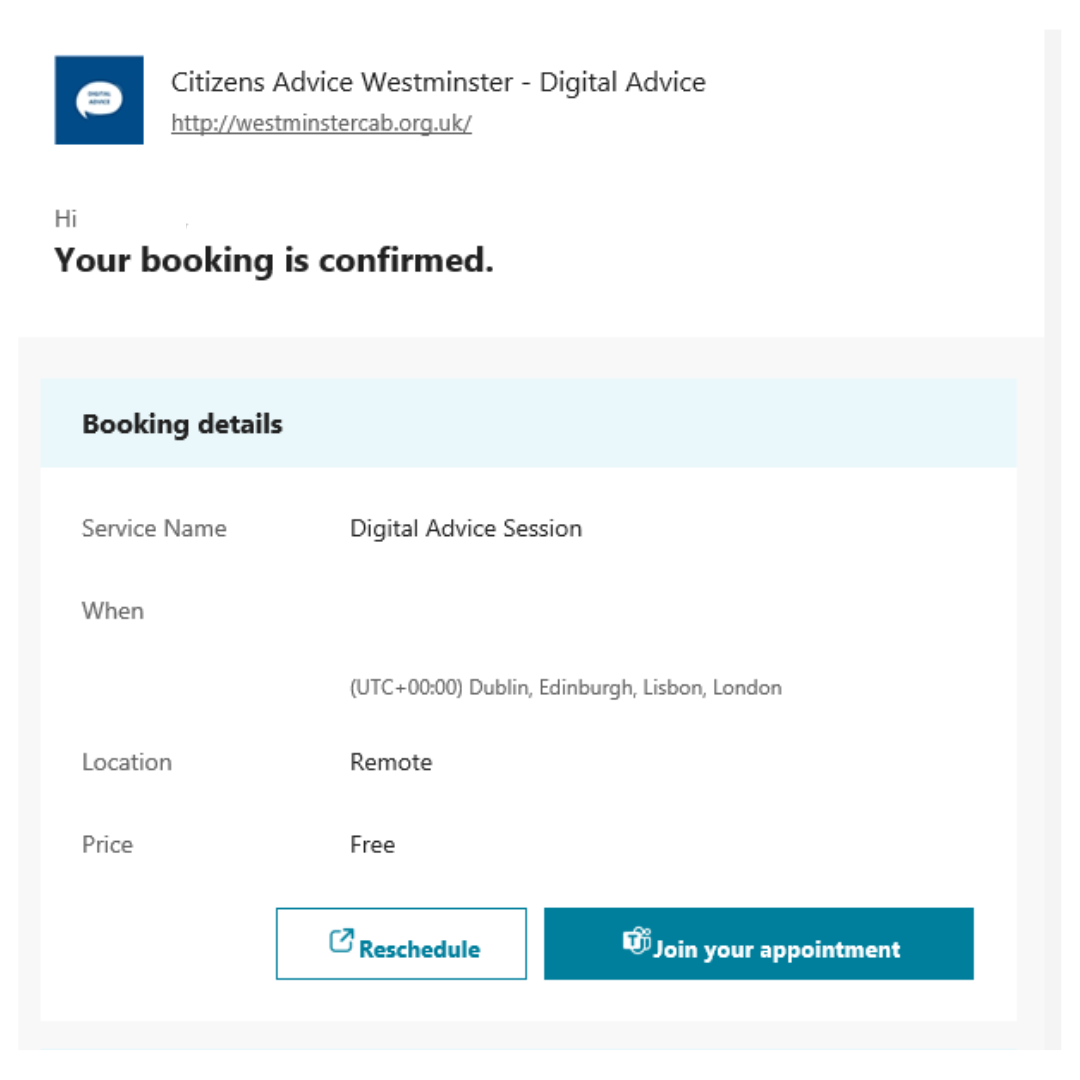Click the 'Your booking is confirmed' heading
This screenshot has height=1080, width=1080.
pos(273,260)
